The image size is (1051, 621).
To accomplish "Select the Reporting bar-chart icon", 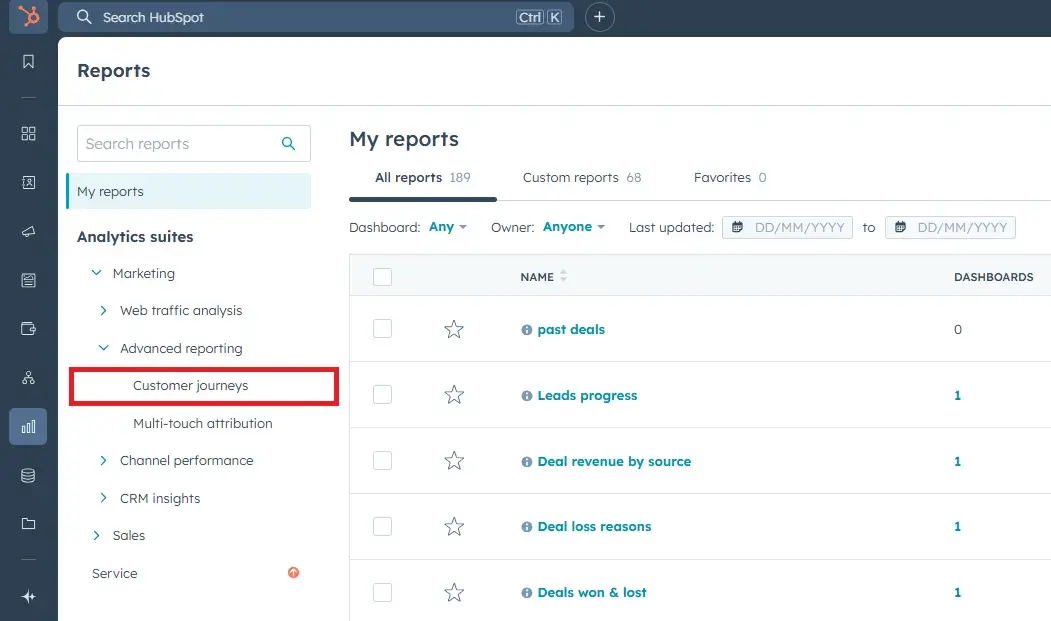I will [x=28, y=426].
